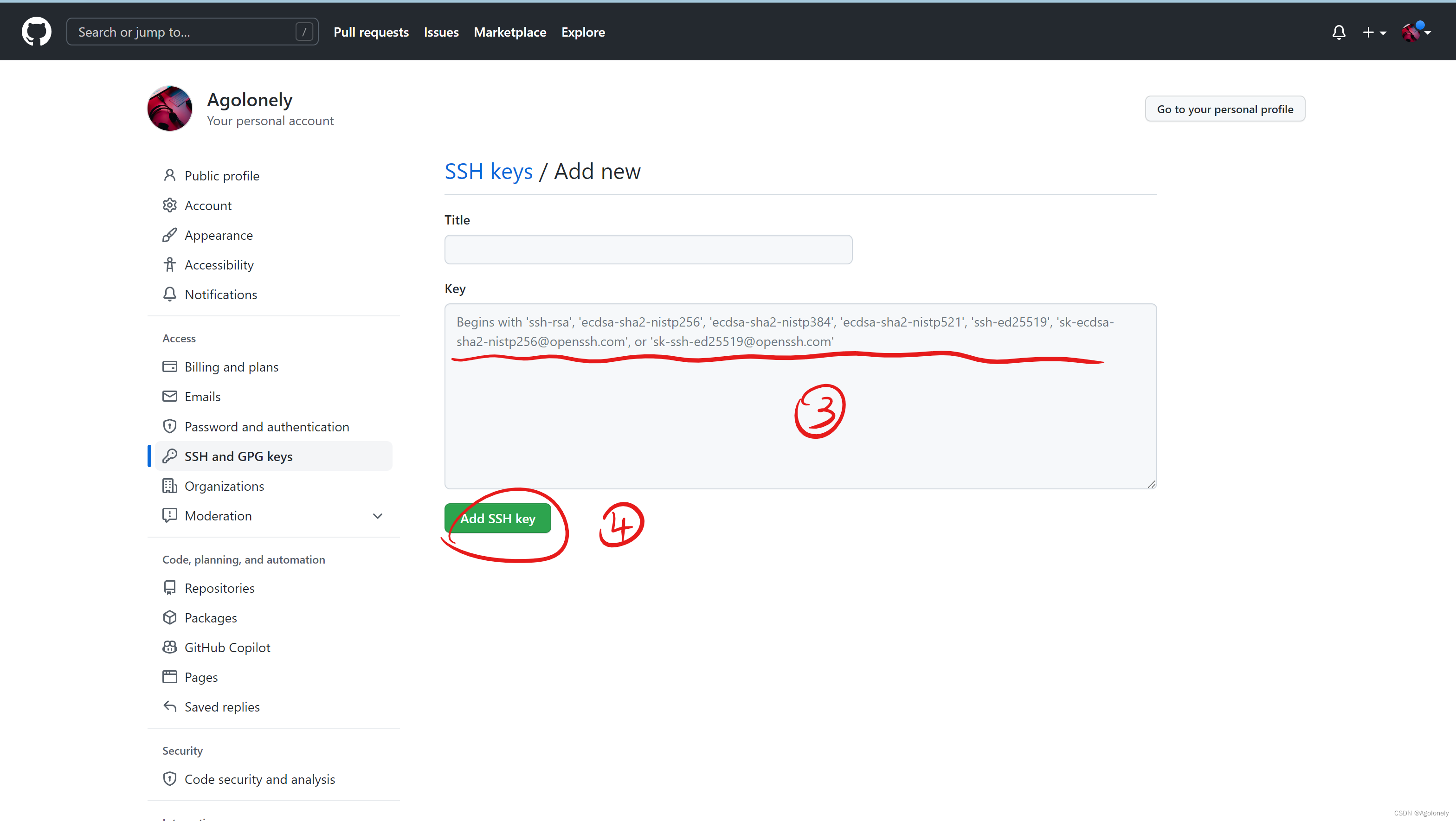The height and width of the screenshot is (821, 1456).
Task: Click the Billing and plans icon
Action: click(169, 366)
